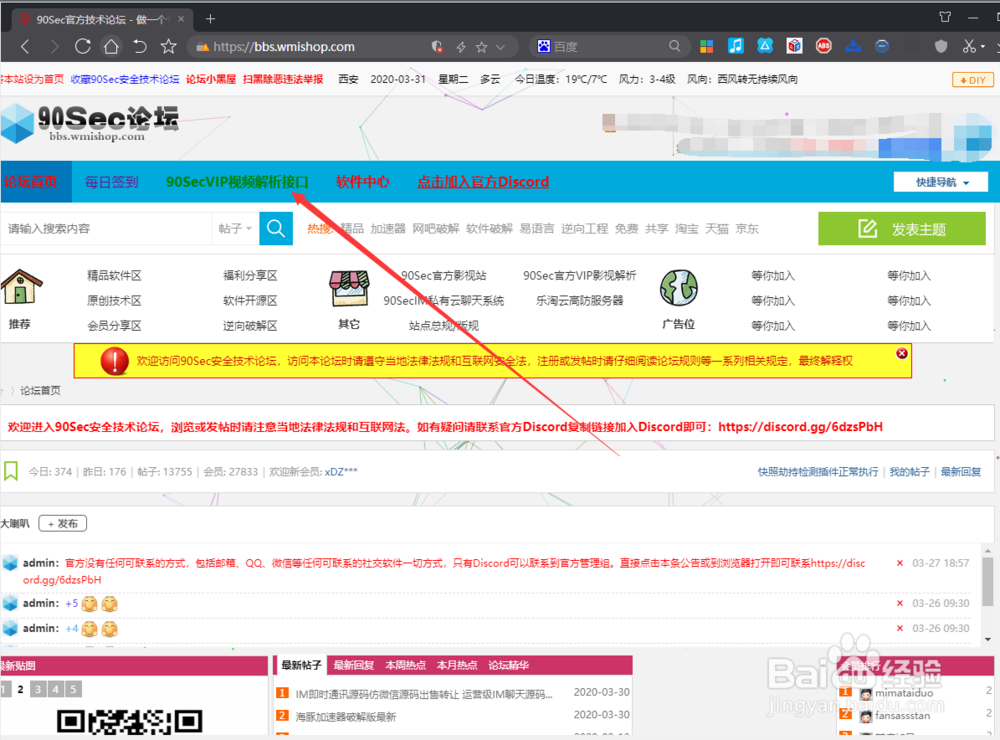Dismiss the yellow forum notice banner

(902, 352)
